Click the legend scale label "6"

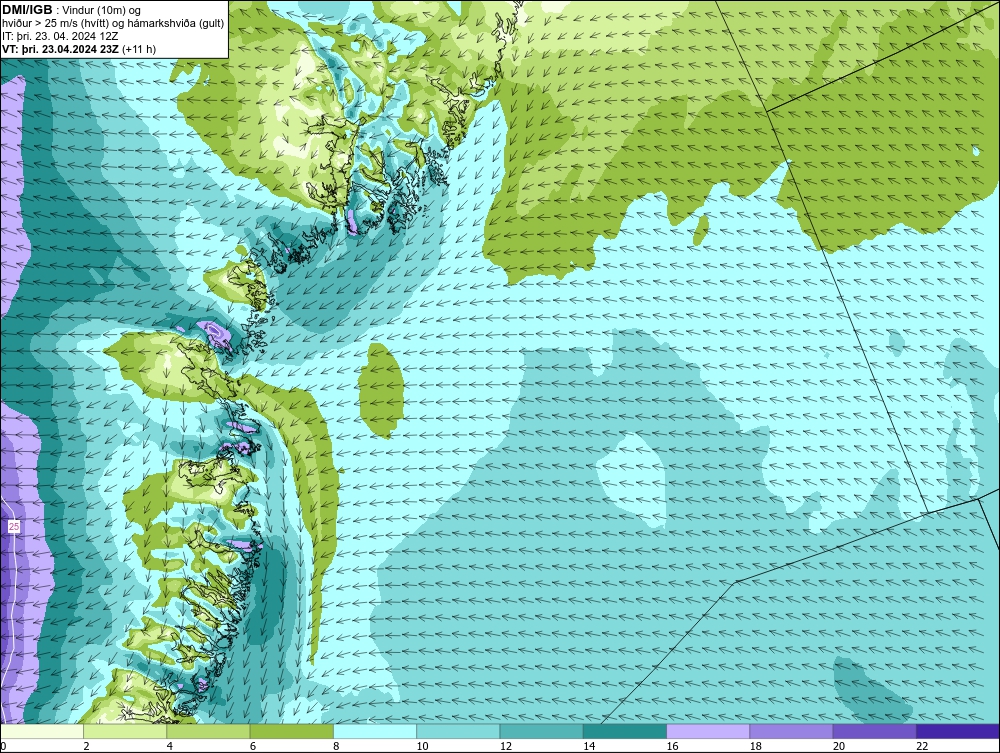(x=253, y=746)
